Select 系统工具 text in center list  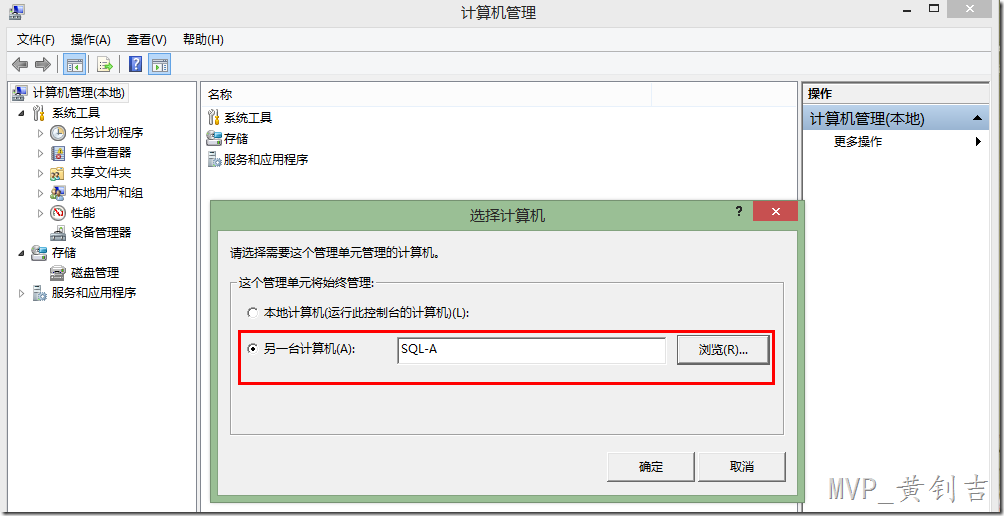pyautogui.click(x=248, y=118)
